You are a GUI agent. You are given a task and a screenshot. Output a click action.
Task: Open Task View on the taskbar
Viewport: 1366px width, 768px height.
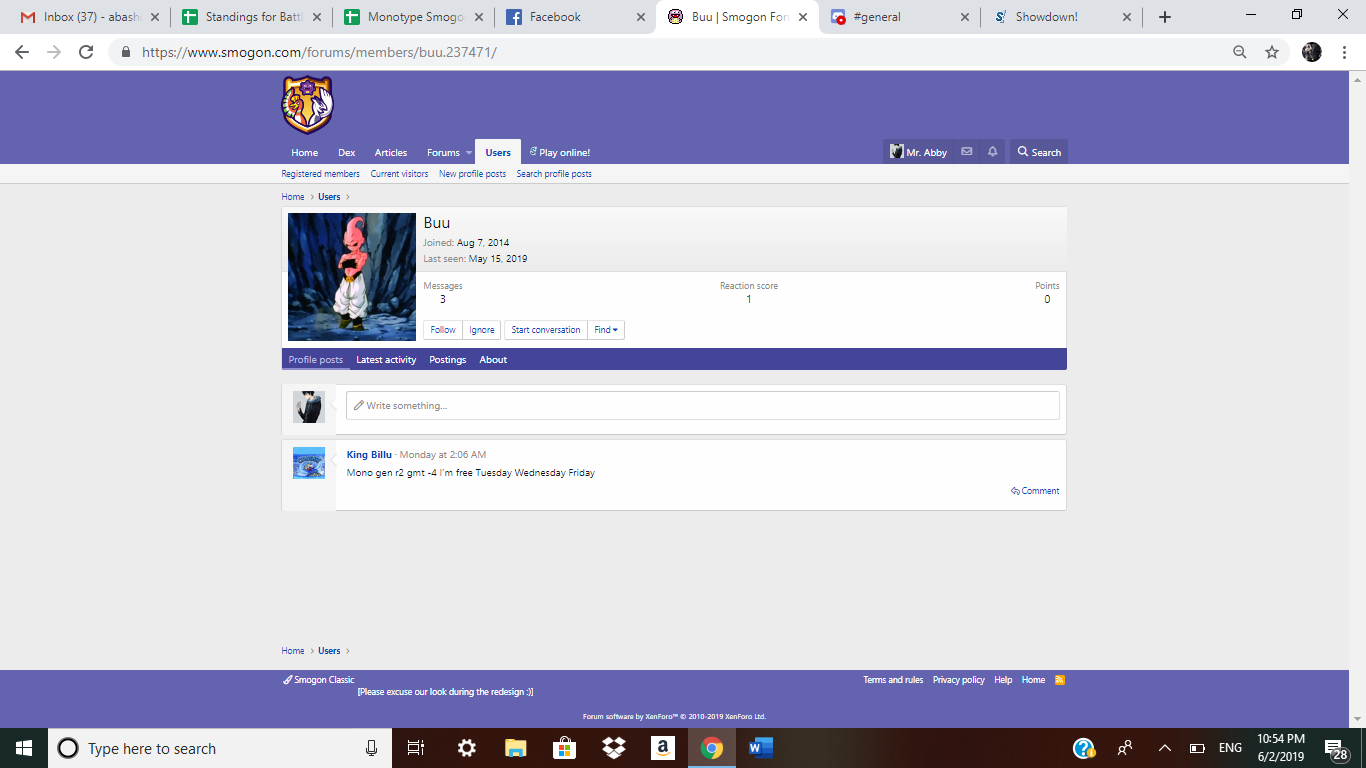tap(416, 748)
